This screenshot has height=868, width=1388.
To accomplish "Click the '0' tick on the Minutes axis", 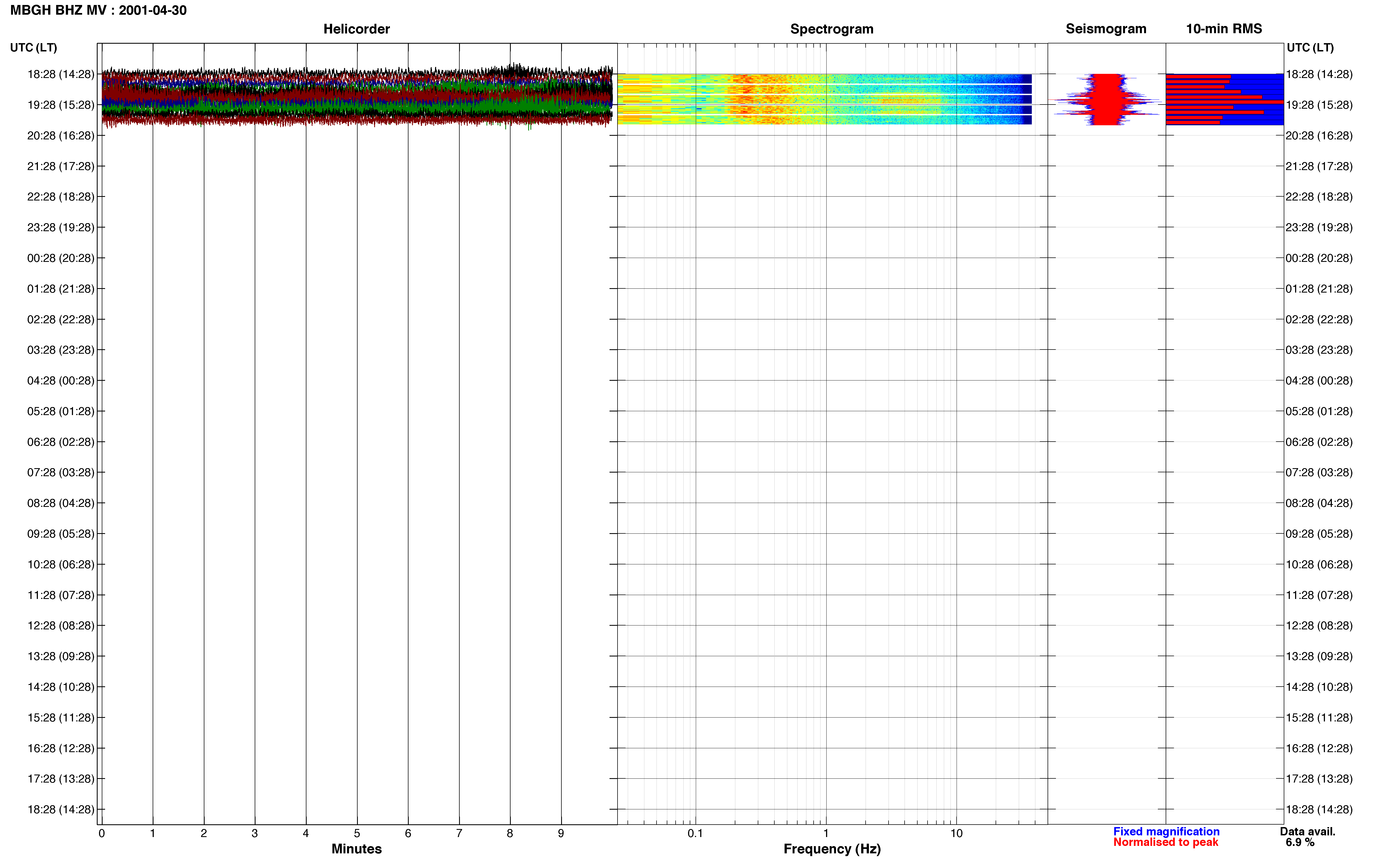I will click(x=101, y=833).
